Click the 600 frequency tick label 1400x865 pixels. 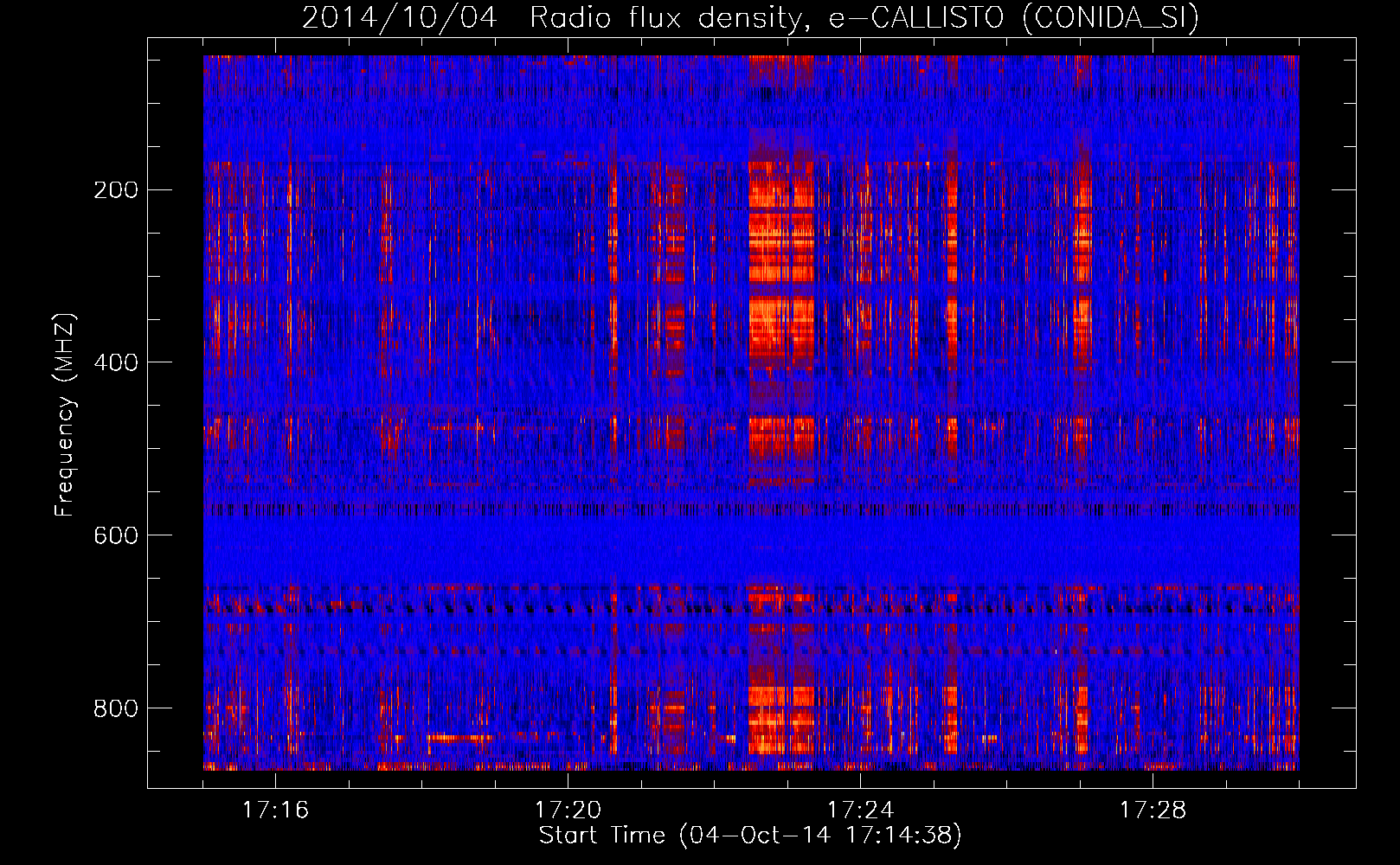(x=116, y=535)
